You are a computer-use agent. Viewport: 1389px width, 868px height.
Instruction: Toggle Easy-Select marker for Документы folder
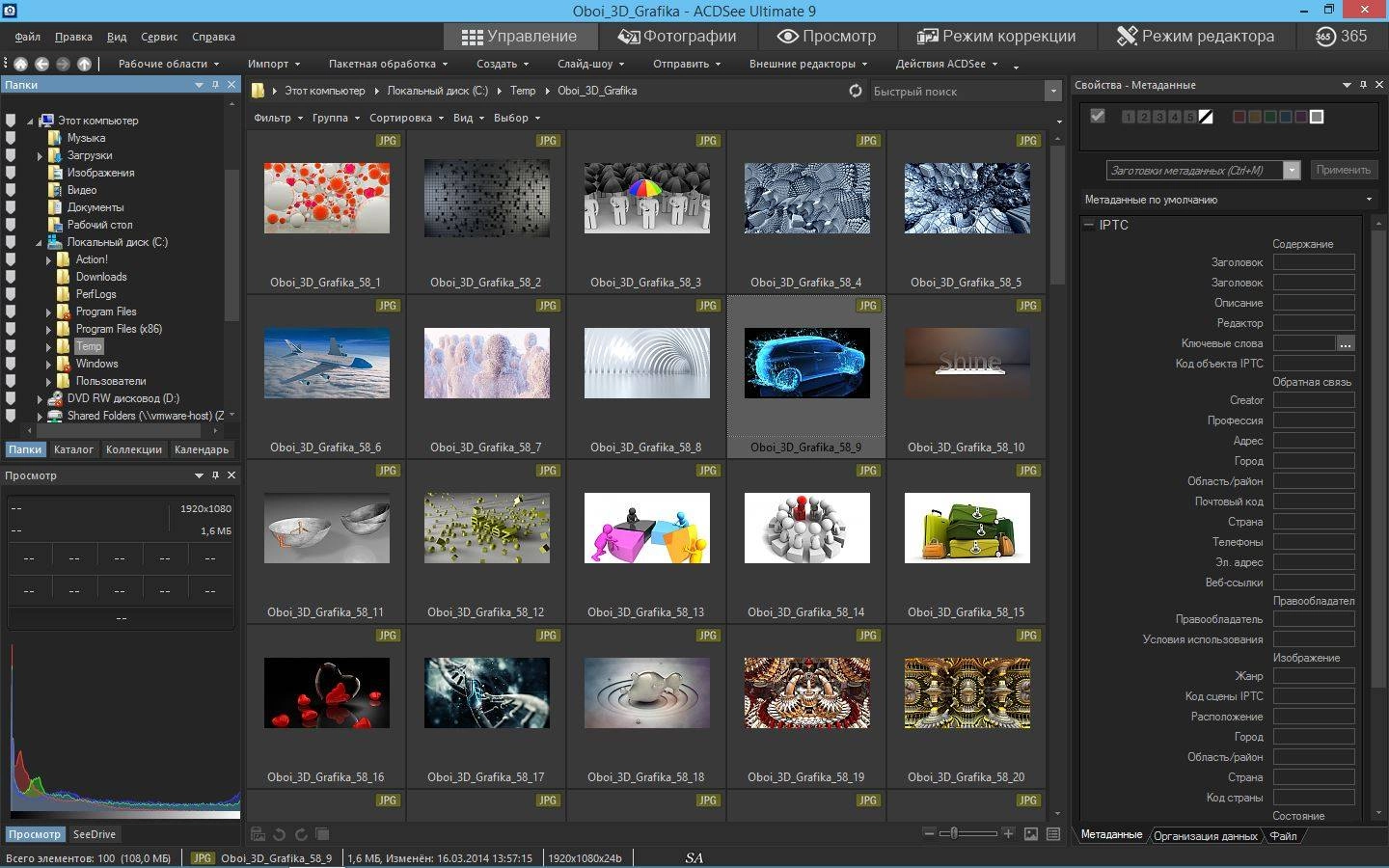tap(11, 207)
